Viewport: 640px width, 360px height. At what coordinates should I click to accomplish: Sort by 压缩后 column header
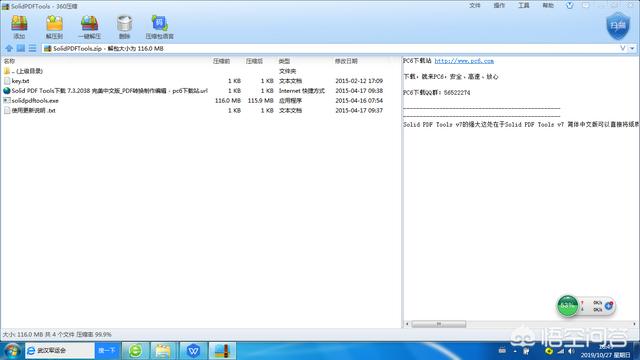(x=254, y=61)
